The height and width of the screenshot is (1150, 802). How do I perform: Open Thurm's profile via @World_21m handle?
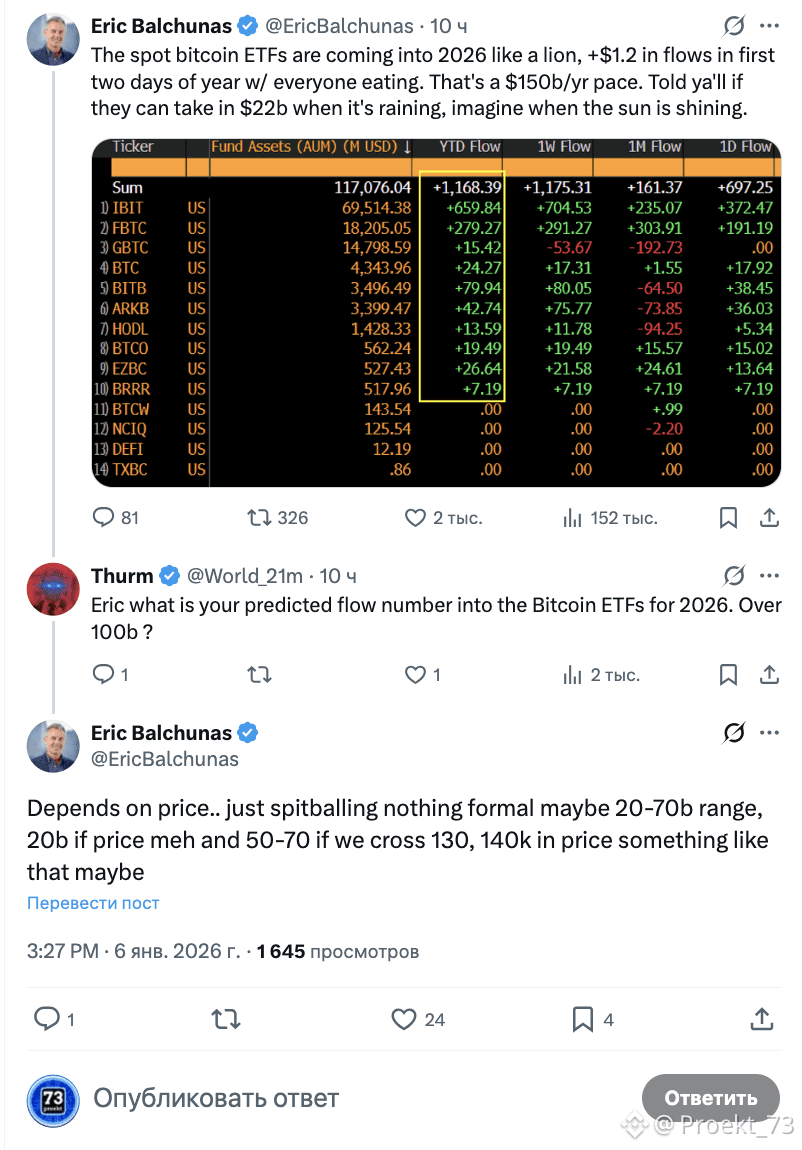(245, 576)
